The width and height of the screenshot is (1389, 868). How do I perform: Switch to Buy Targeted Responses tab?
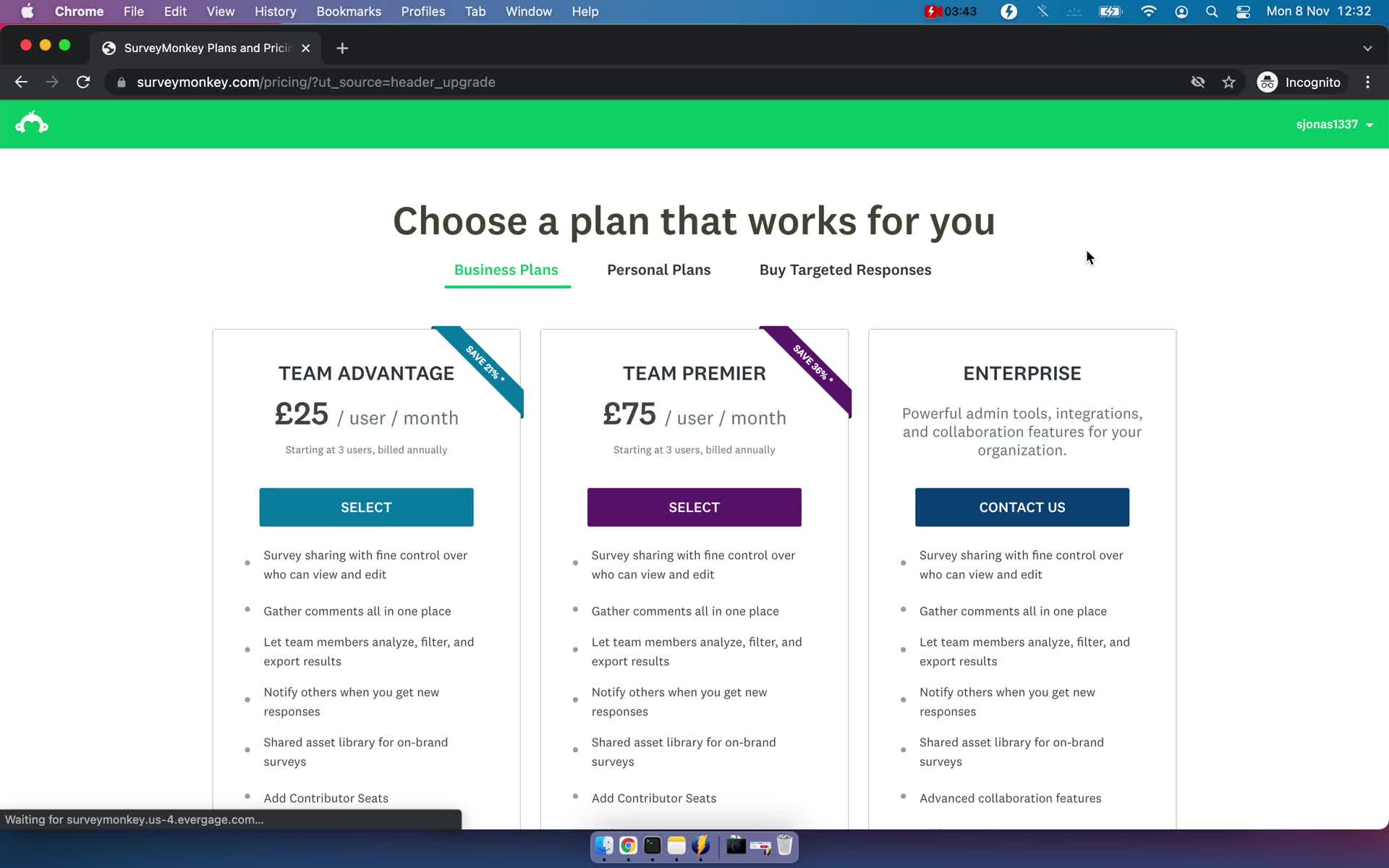pos(845,270)
